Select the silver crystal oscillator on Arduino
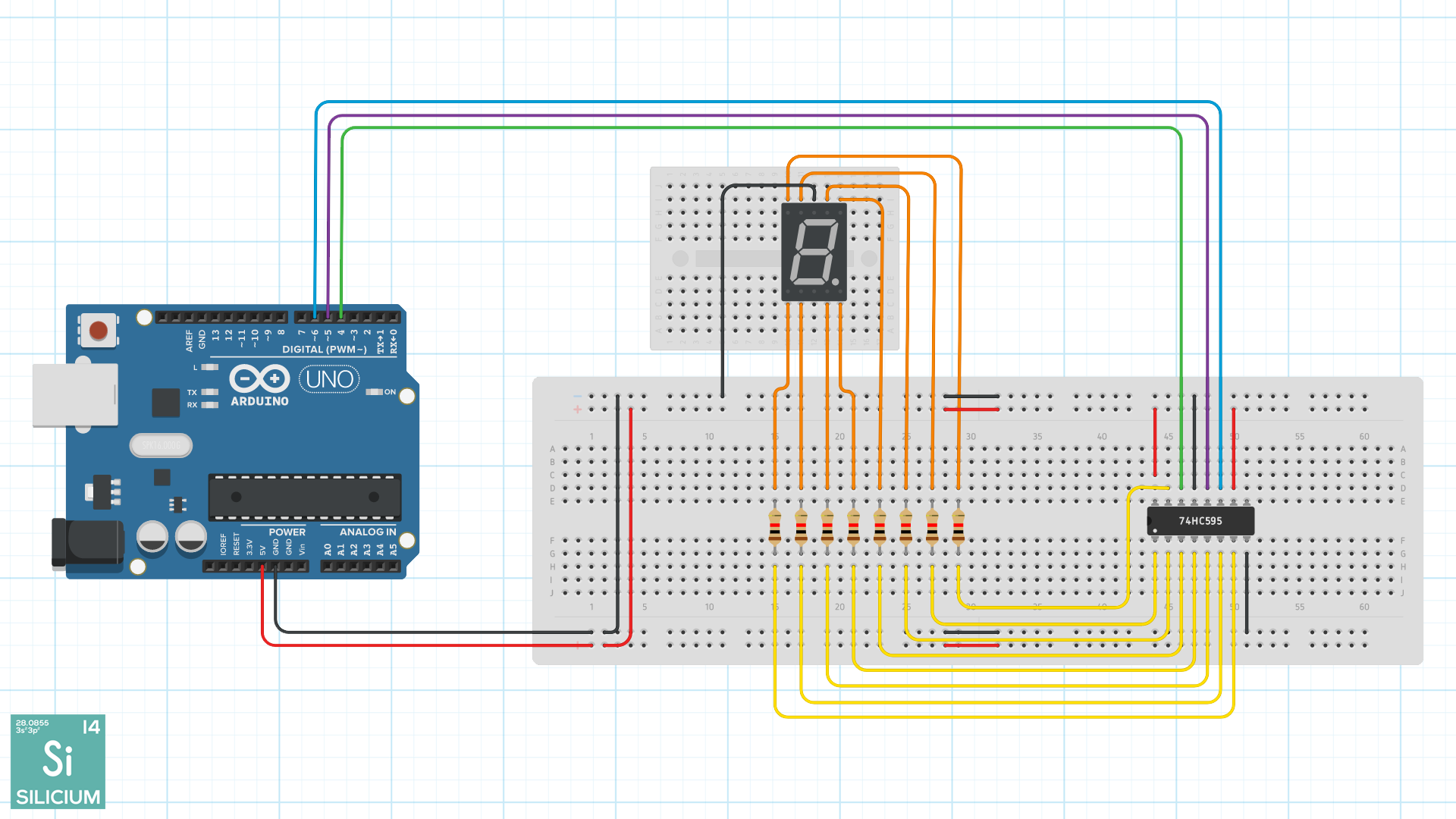 point(161,445)
